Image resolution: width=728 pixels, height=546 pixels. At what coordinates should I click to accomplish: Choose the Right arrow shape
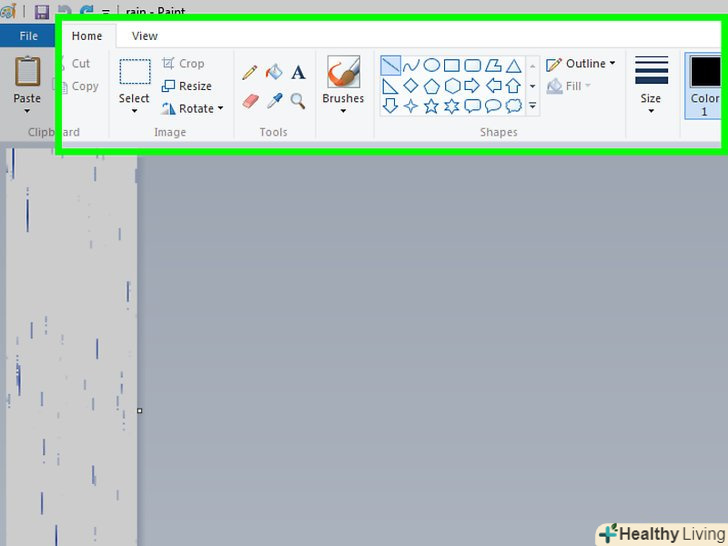[472, 86]
